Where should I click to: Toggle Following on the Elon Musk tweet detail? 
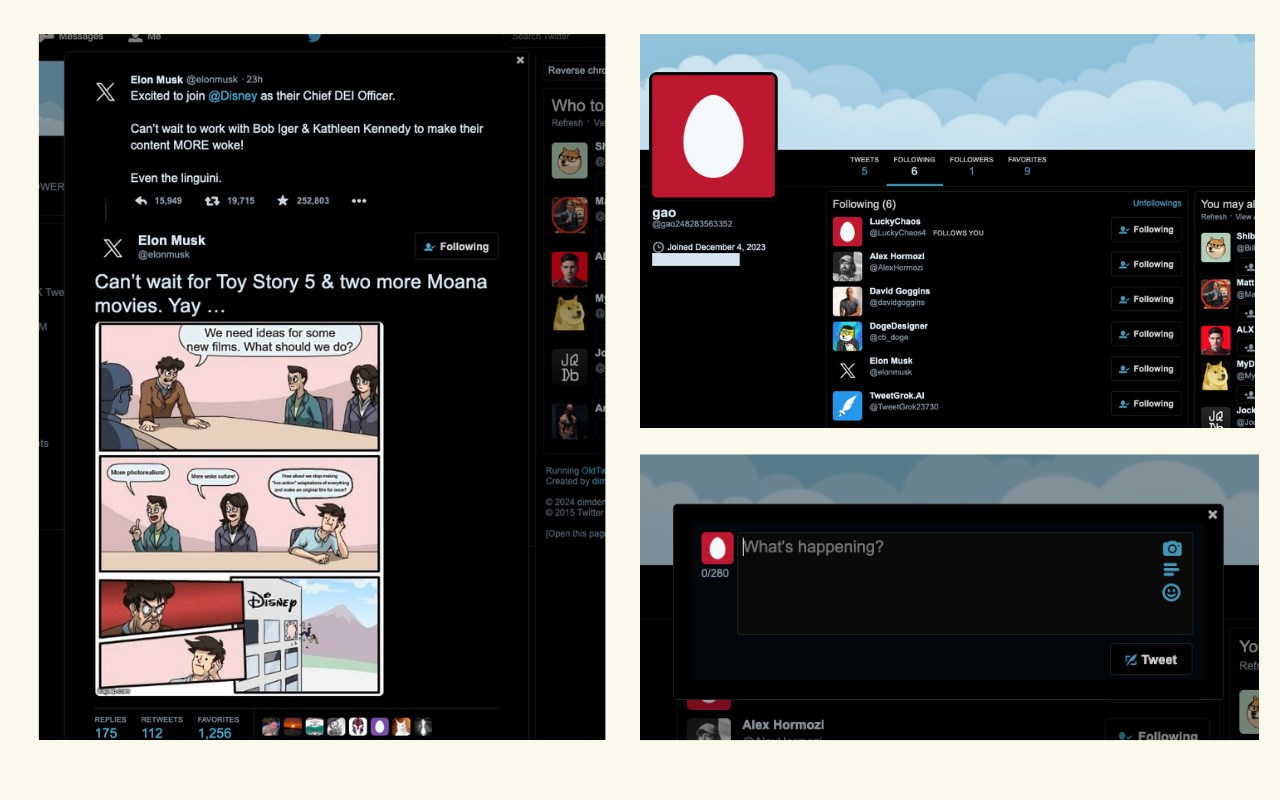pos(457,246)
